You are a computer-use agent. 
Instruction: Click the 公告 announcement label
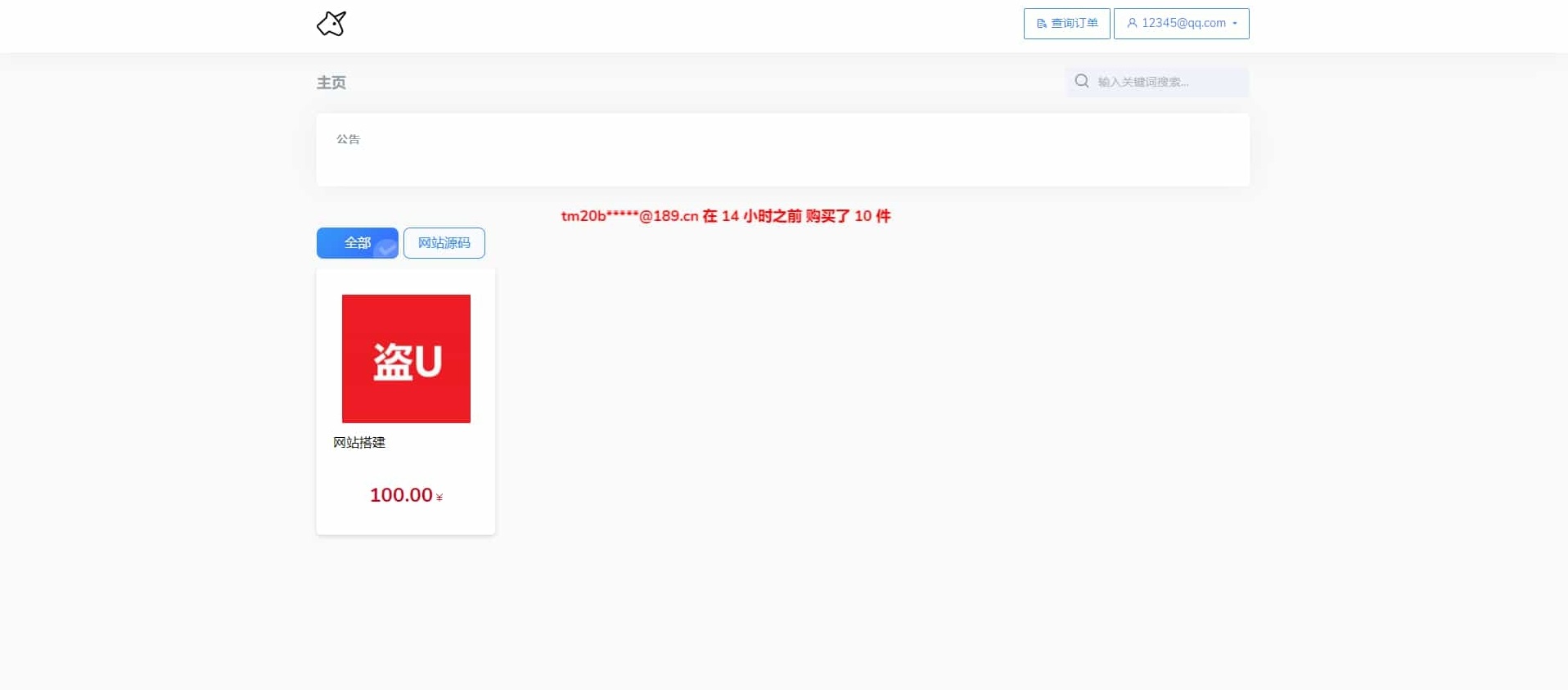click(348, 139)
